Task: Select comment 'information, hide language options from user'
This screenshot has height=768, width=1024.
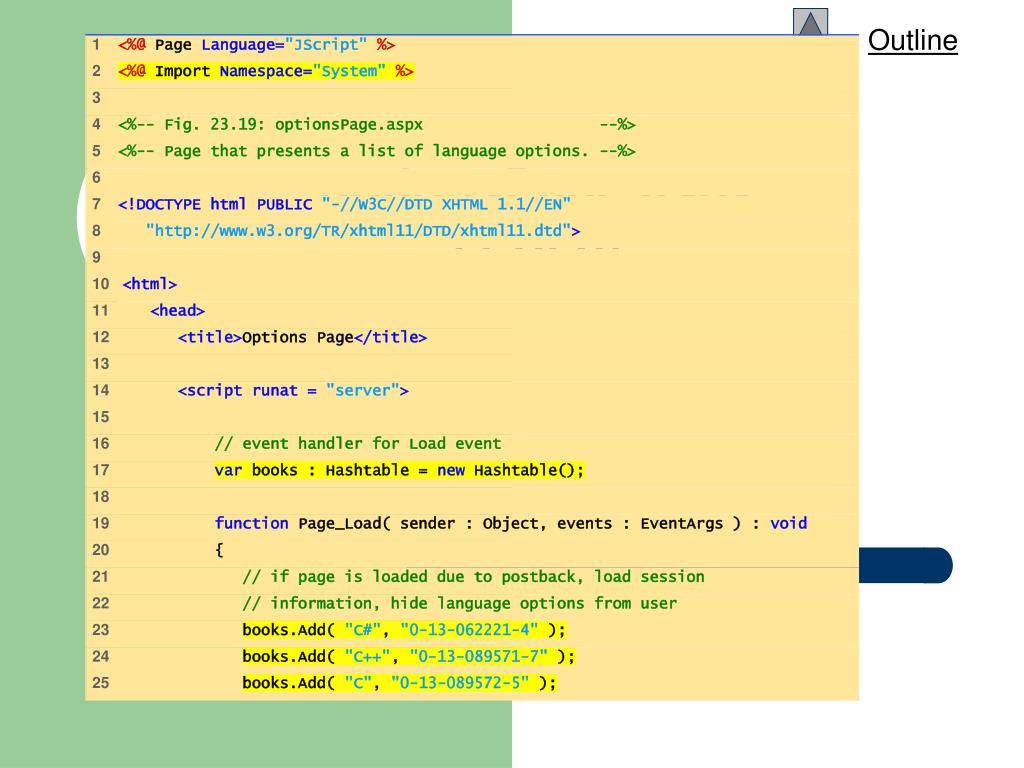Action: 460,603
